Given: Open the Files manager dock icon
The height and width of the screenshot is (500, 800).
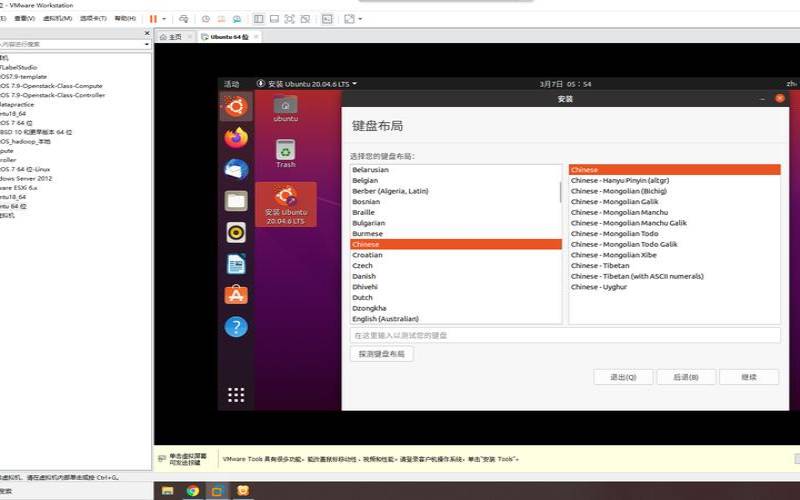Looking at the screenshot, I should pos(236,201).
